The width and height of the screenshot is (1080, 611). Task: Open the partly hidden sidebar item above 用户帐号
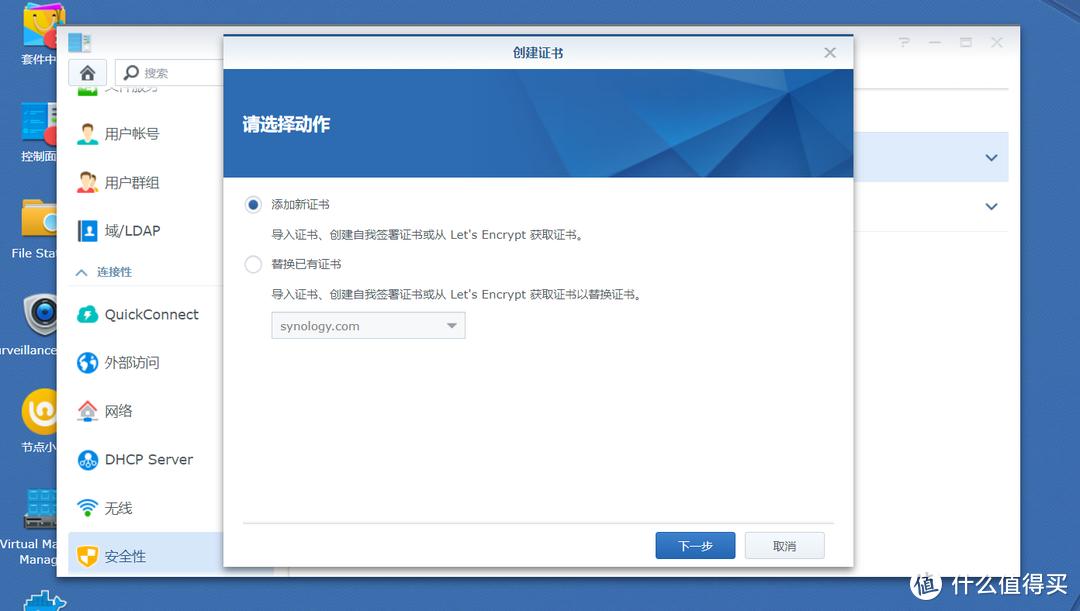click(x=117, y=90)
